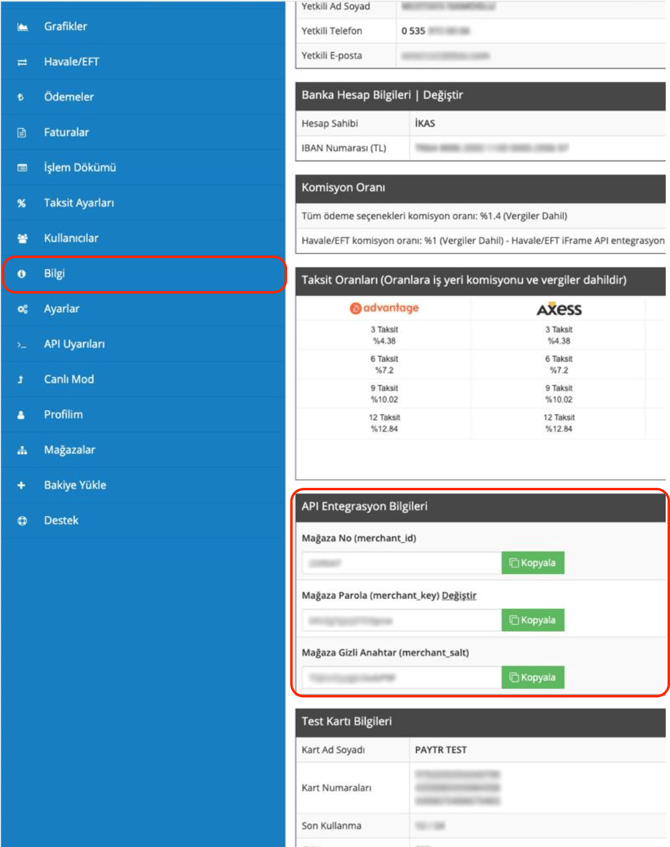
Task: Click the Mağaza No input field
Action: click(x=400, y=563)
